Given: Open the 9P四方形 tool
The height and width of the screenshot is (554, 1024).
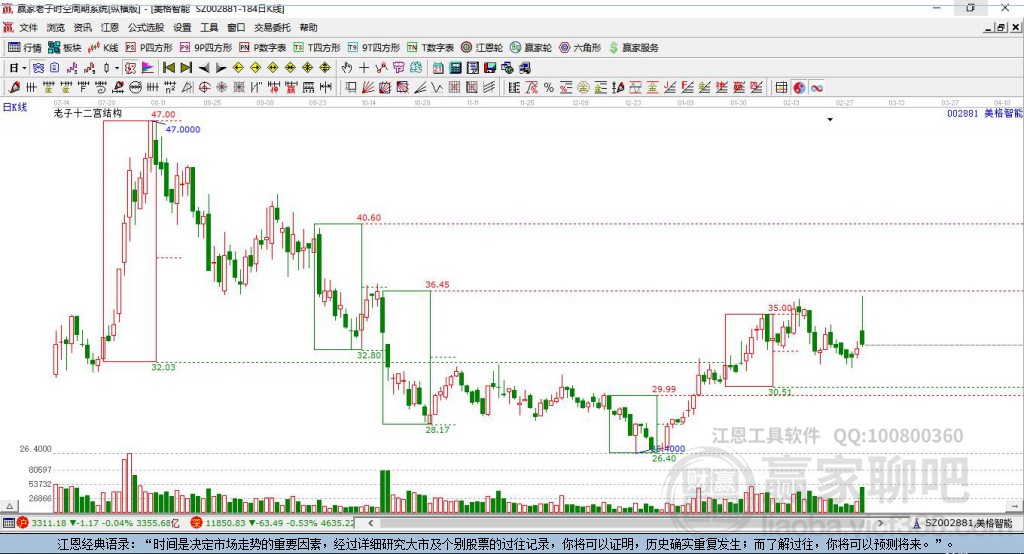Looking at the screenshot, I should click(206, 48).
